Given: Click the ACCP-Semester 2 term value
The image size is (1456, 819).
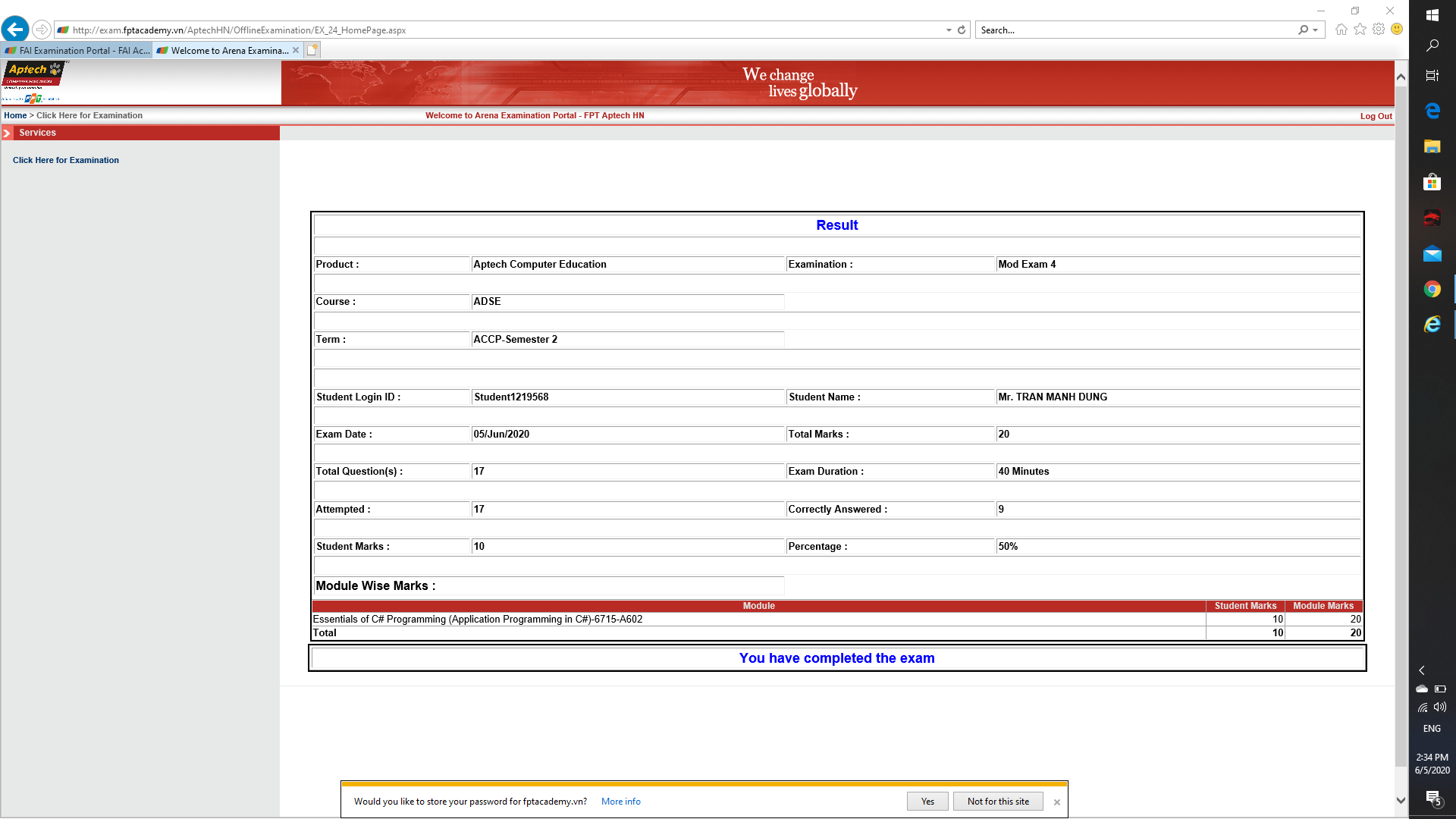Looking at the screenshot, I should click(515, 340).
